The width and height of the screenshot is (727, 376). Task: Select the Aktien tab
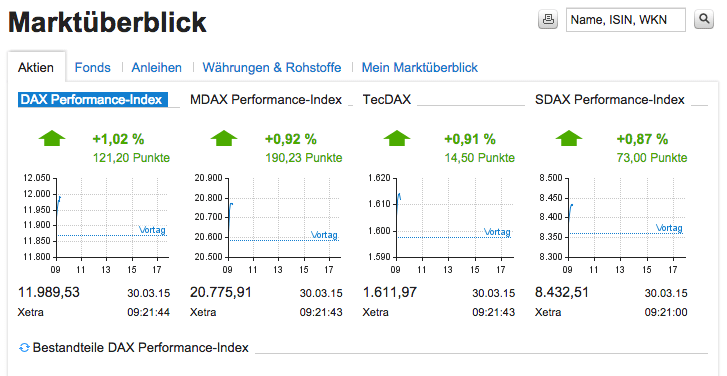tap(36, 68)
